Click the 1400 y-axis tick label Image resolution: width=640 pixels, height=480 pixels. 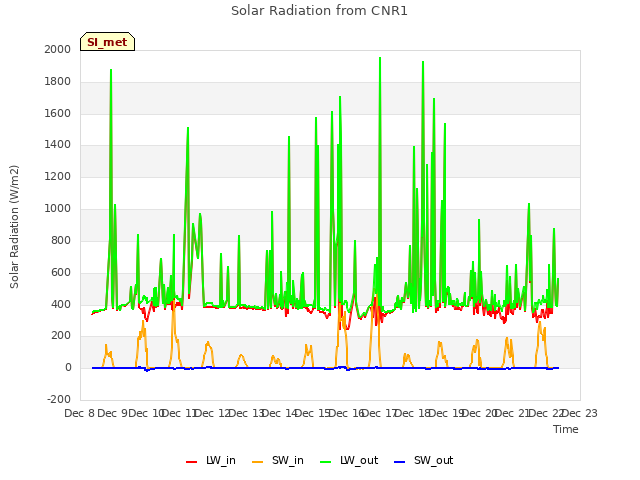(58, 144)
